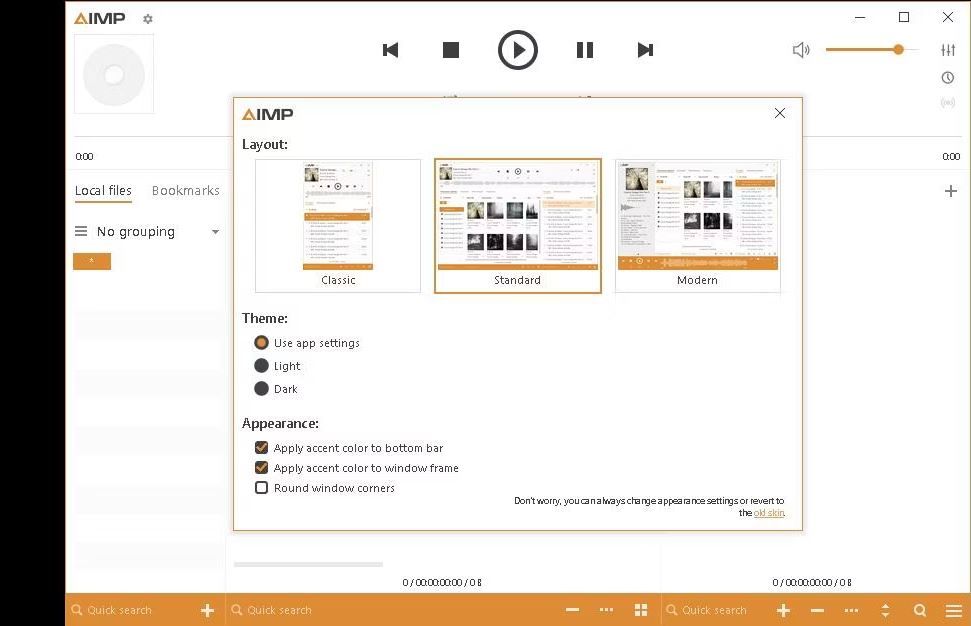This screenshot has height=626, width=971.
Task: Click right bottom bar search magnifier
Action: pos(920,611)
